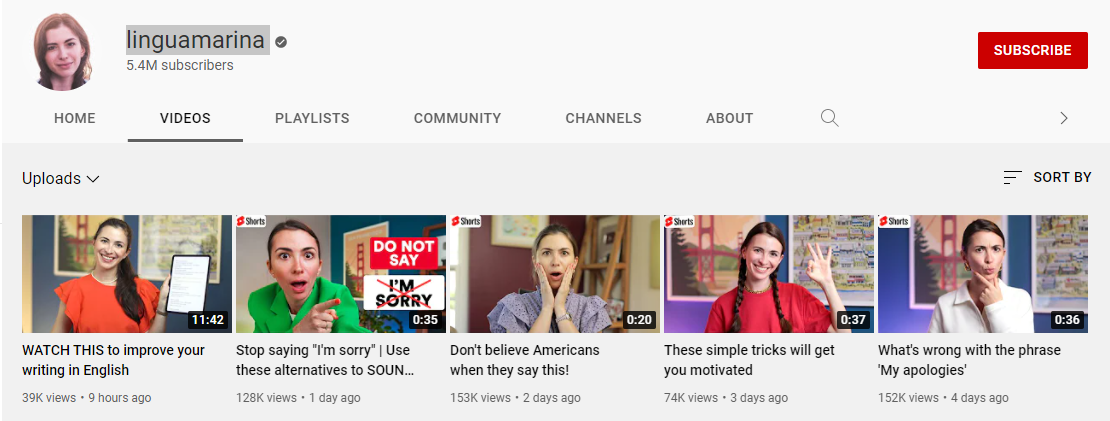Go to the COMMUNITY tab

(x=457, y=118)
